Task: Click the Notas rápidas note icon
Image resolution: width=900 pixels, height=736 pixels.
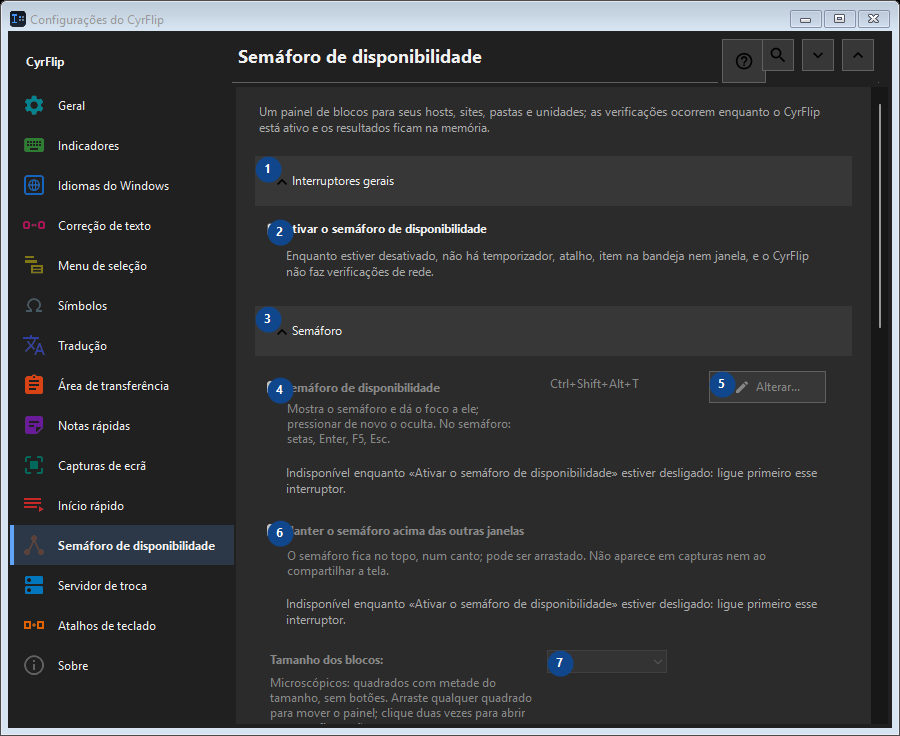Action: click(x=34, y=425)
